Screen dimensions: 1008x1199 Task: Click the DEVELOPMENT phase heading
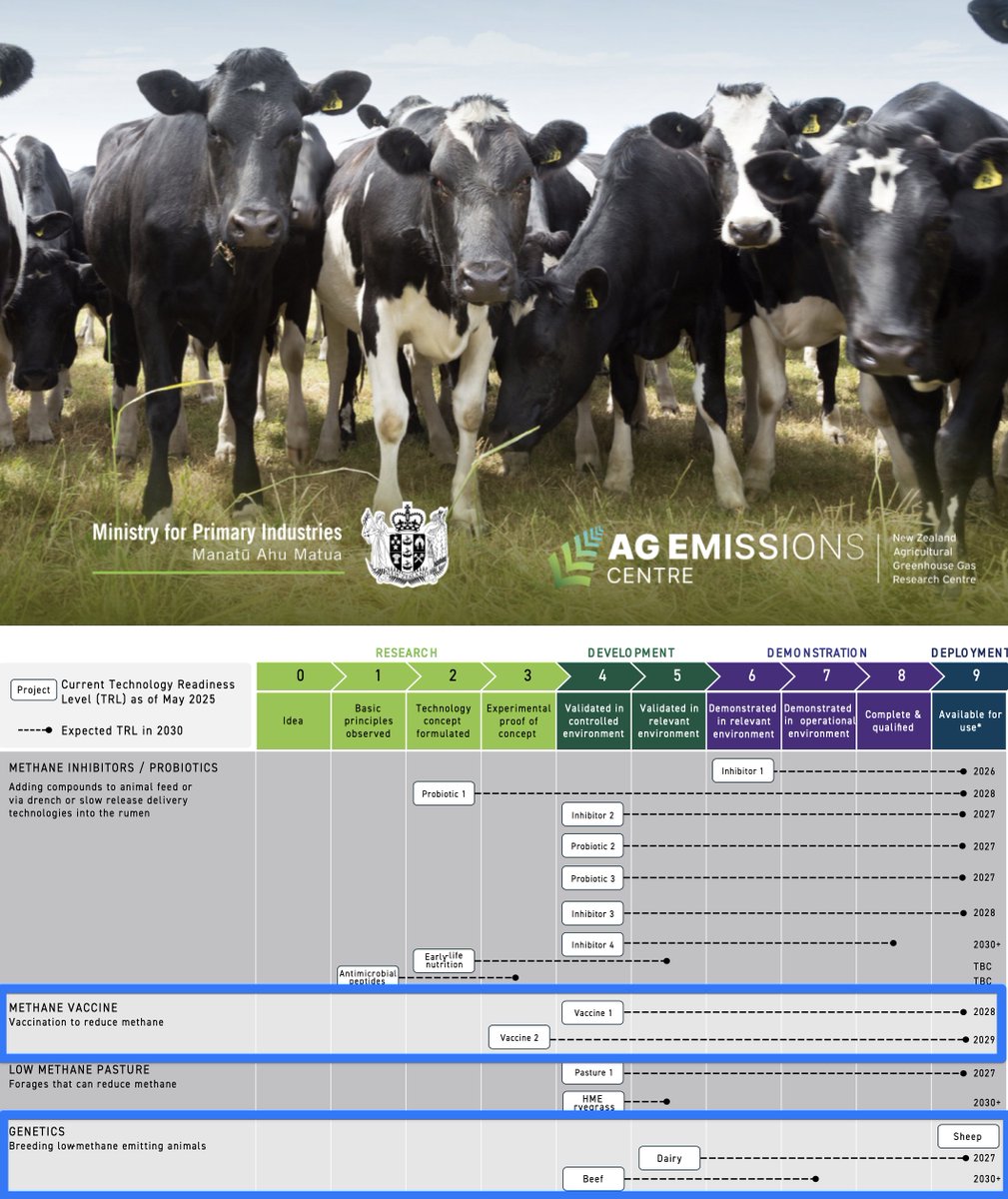[x=630, y=652]
